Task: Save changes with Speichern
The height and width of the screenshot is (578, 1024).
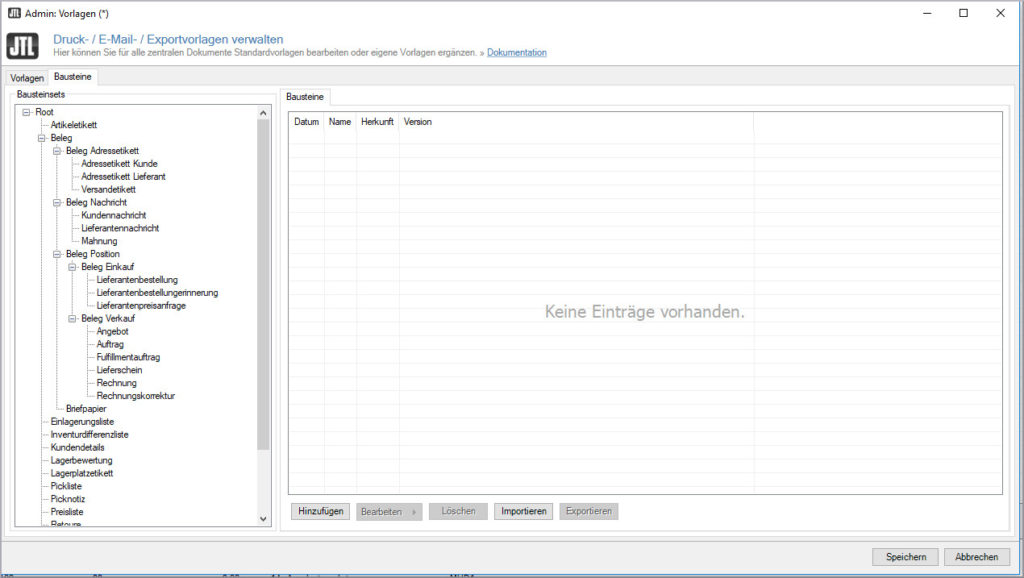Action: pos(905,557)
